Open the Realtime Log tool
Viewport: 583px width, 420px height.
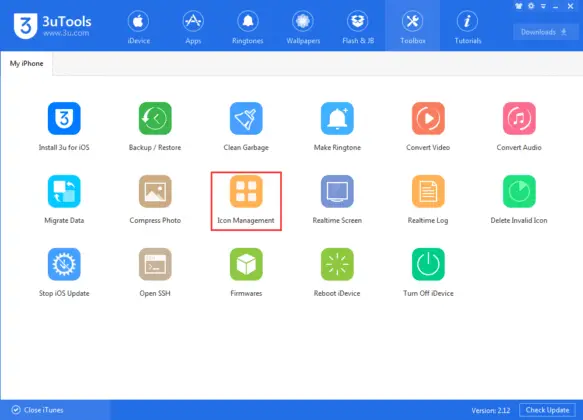[428, 200]
